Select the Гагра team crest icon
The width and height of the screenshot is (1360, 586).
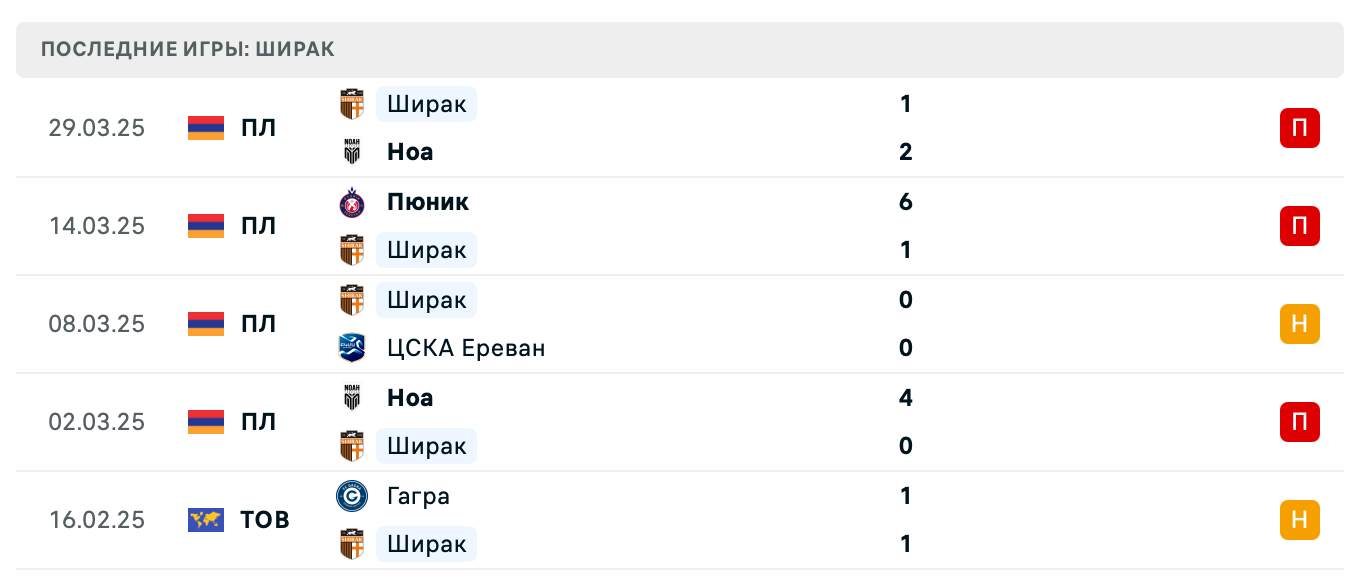pyautogui.click(x=352, y=496)
